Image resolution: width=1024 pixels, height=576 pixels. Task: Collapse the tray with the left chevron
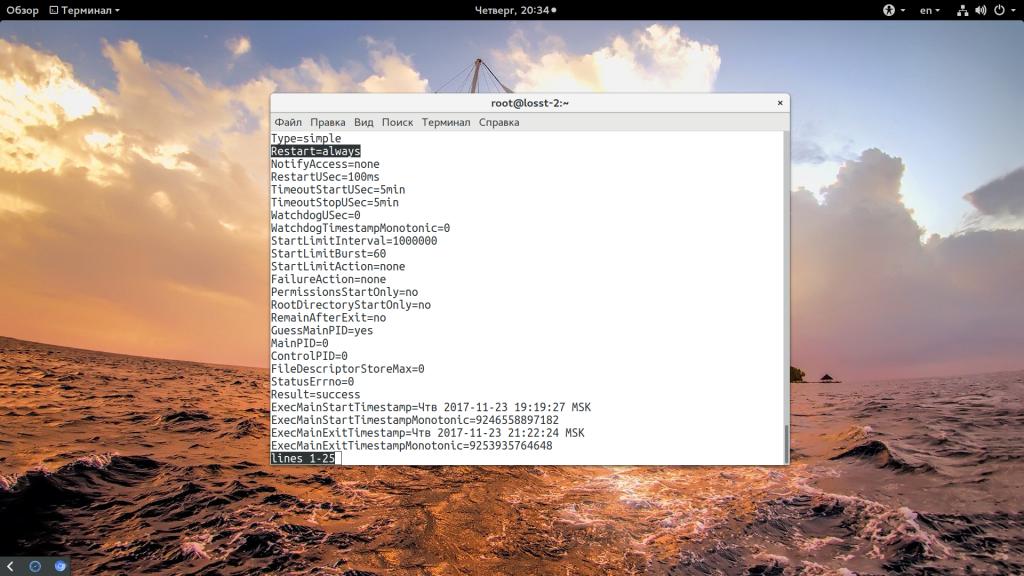(x=10, y=566)
